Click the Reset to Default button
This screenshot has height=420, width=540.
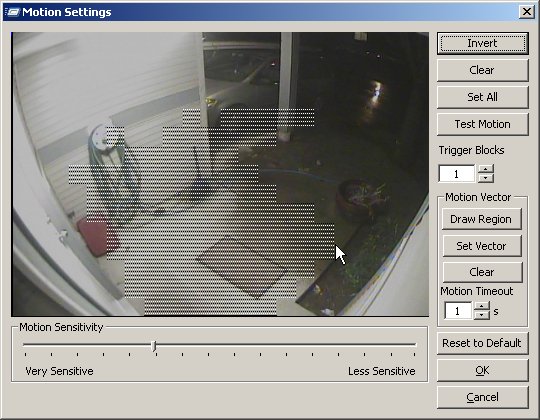click(x=482, y=343)
